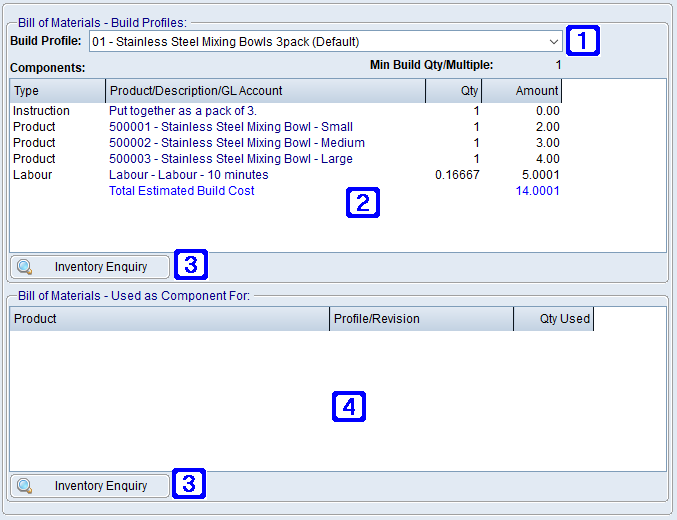
Task: Click magnifier icon on lower Inventory Enquiry button
Action: (25, 486)
